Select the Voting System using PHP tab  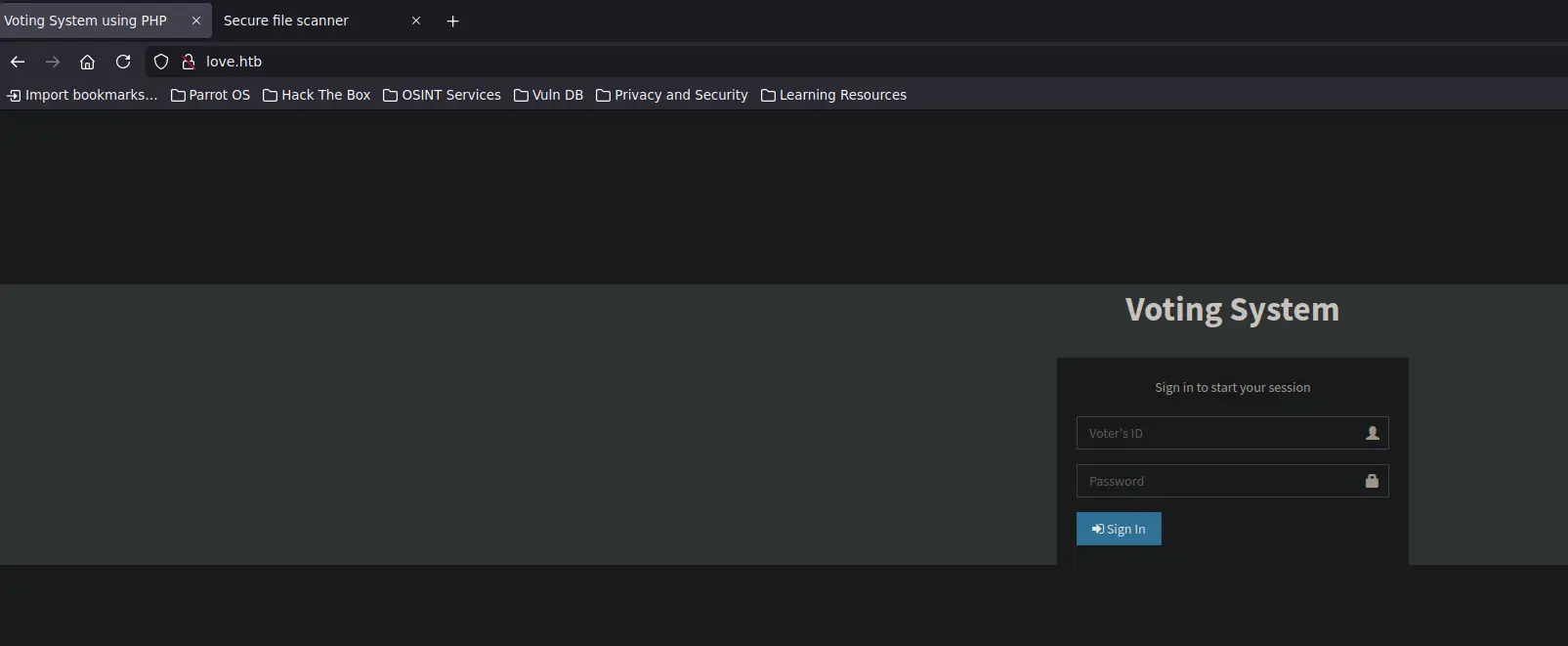(x=88, y=21)
